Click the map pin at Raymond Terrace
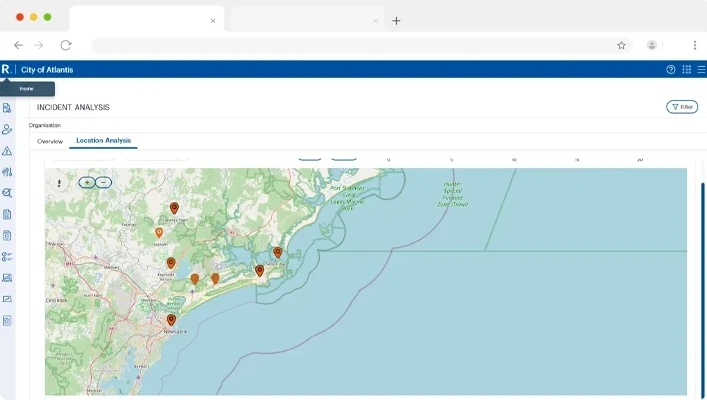Screen dimensions: 707x400 (171, 263)
